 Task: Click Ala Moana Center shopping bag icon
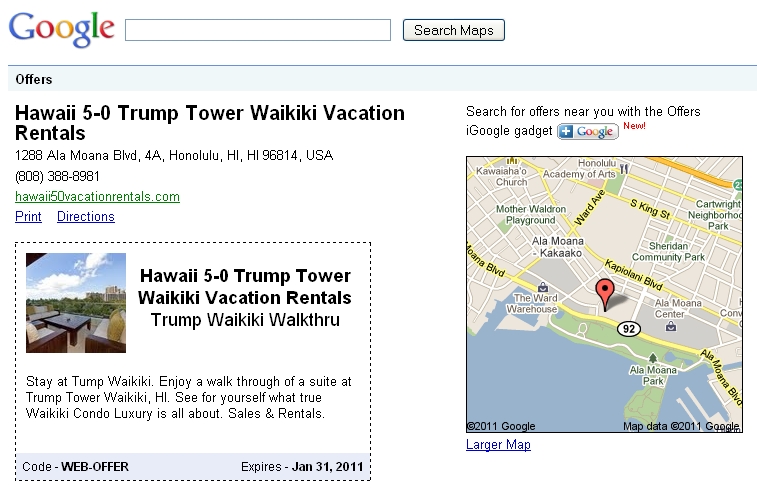(x=671, y=327)
